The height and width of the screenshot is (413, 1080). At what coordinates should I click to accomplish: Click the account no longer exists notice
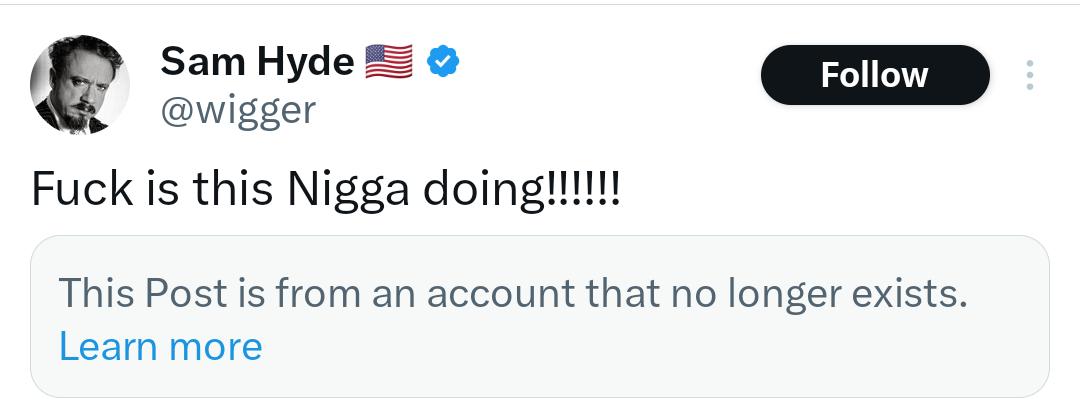[x=513, y=294]
